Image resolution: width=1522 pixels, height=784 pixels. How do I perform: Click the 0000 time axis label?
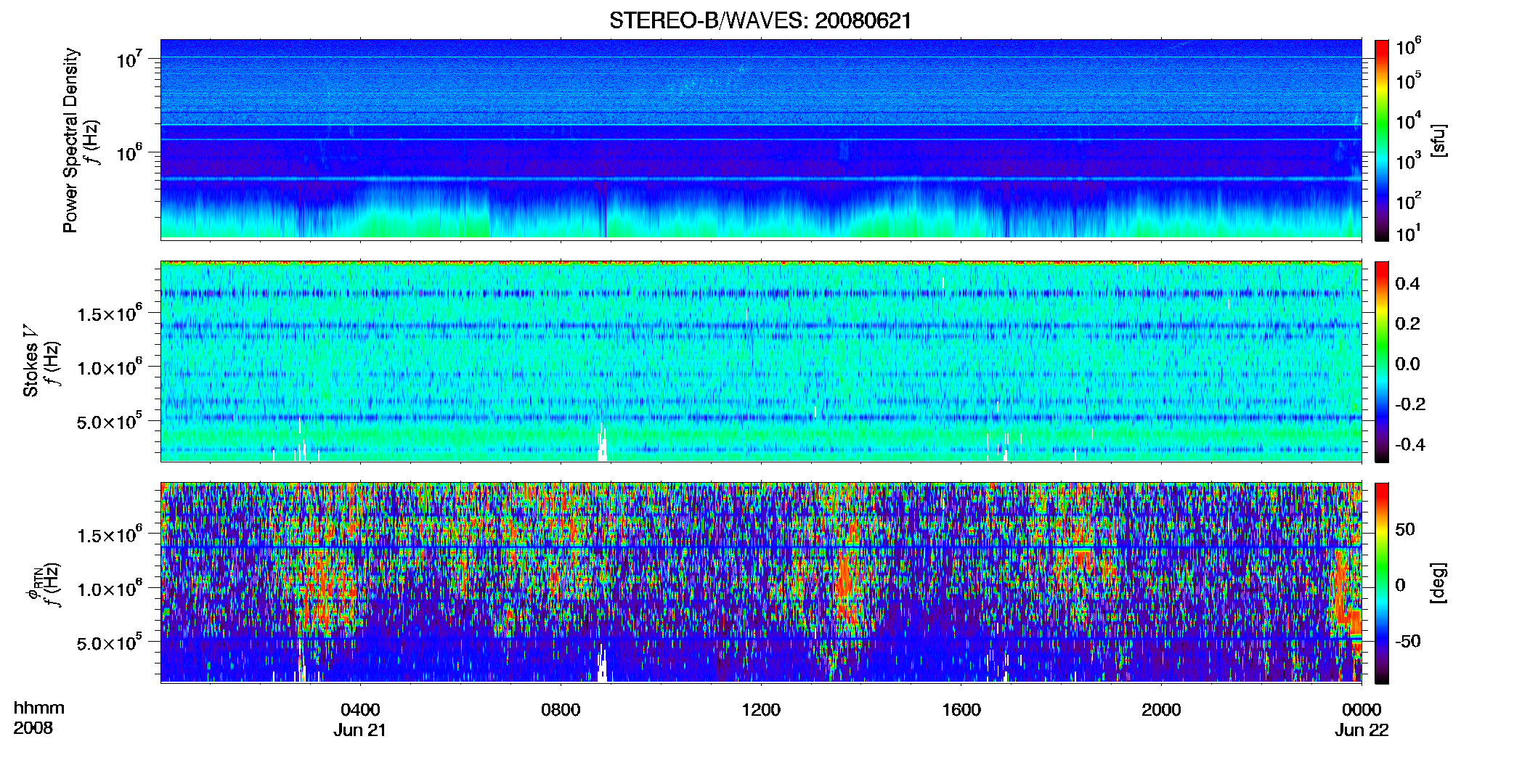coord(1362,710)
